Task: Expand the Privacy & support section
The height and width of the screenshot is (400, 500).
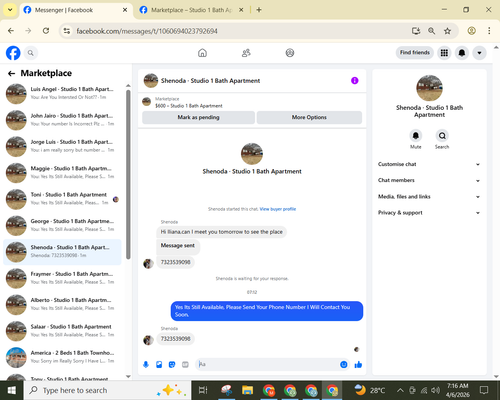Action: (x=429, y=213)
